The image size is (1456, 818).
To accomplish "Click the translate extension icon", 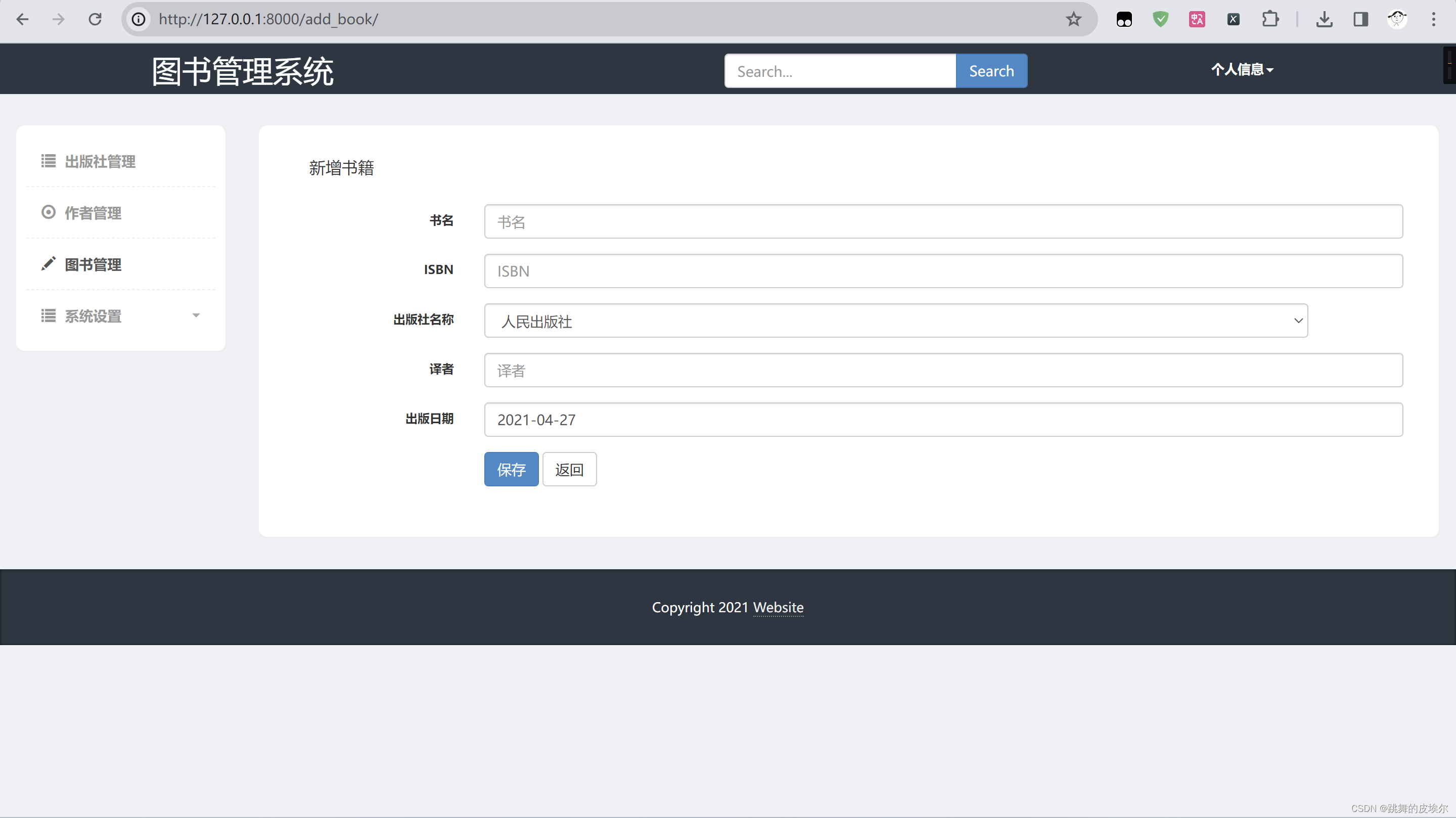I will point(1197,19).
